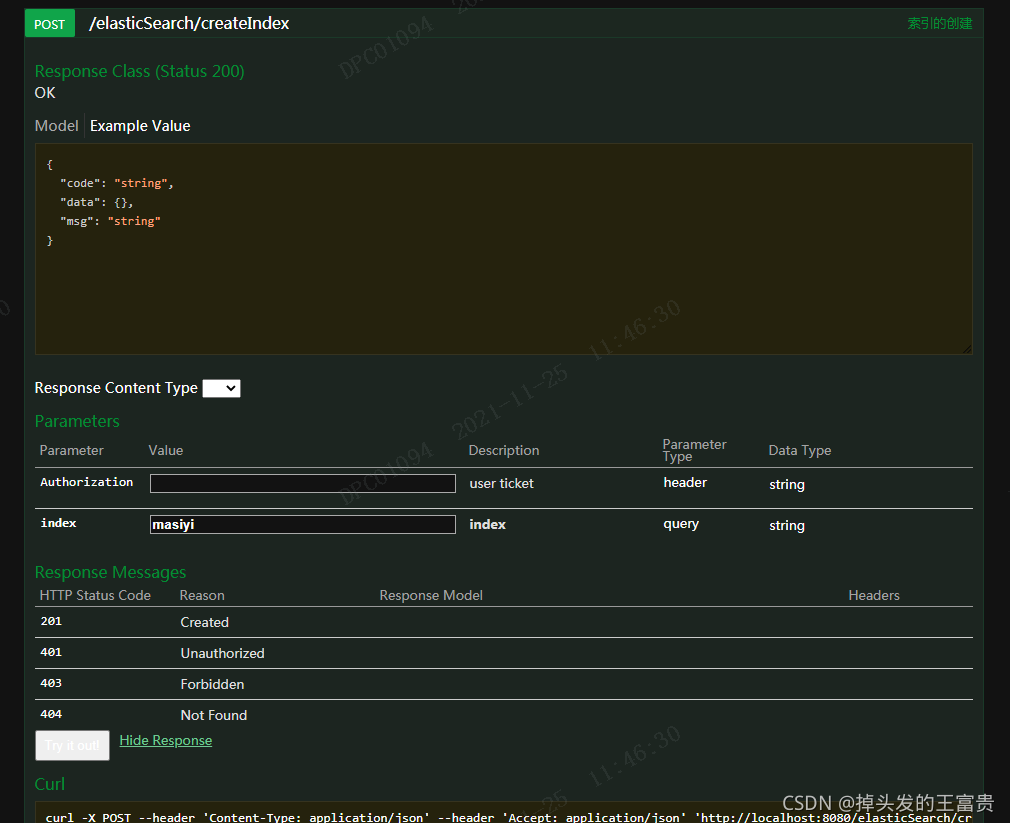Click the "string" data type in index row
The image size is (1010, 823).
786,525
